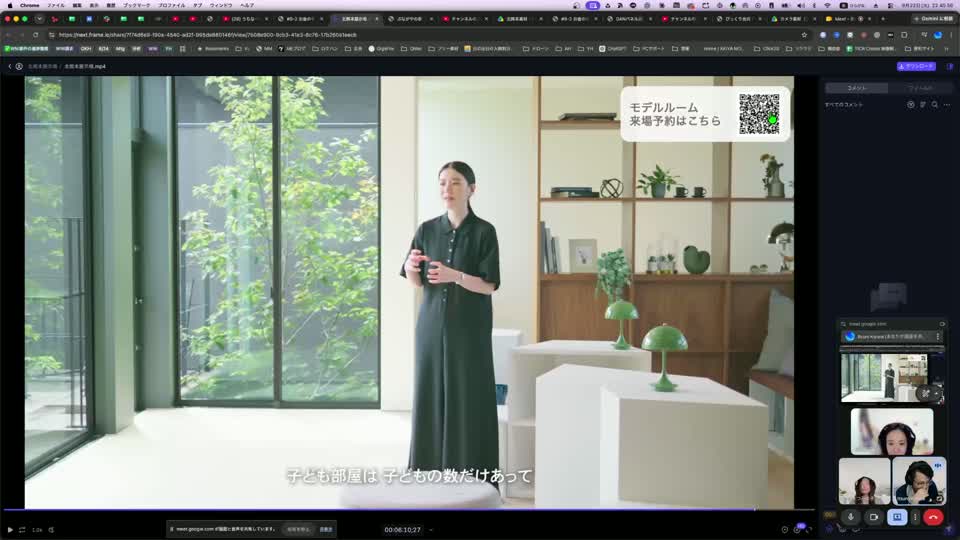The image size is (960, 540).
Task: Click the sound volume icon in the macOS menu bar
Action: coord(800,5)
